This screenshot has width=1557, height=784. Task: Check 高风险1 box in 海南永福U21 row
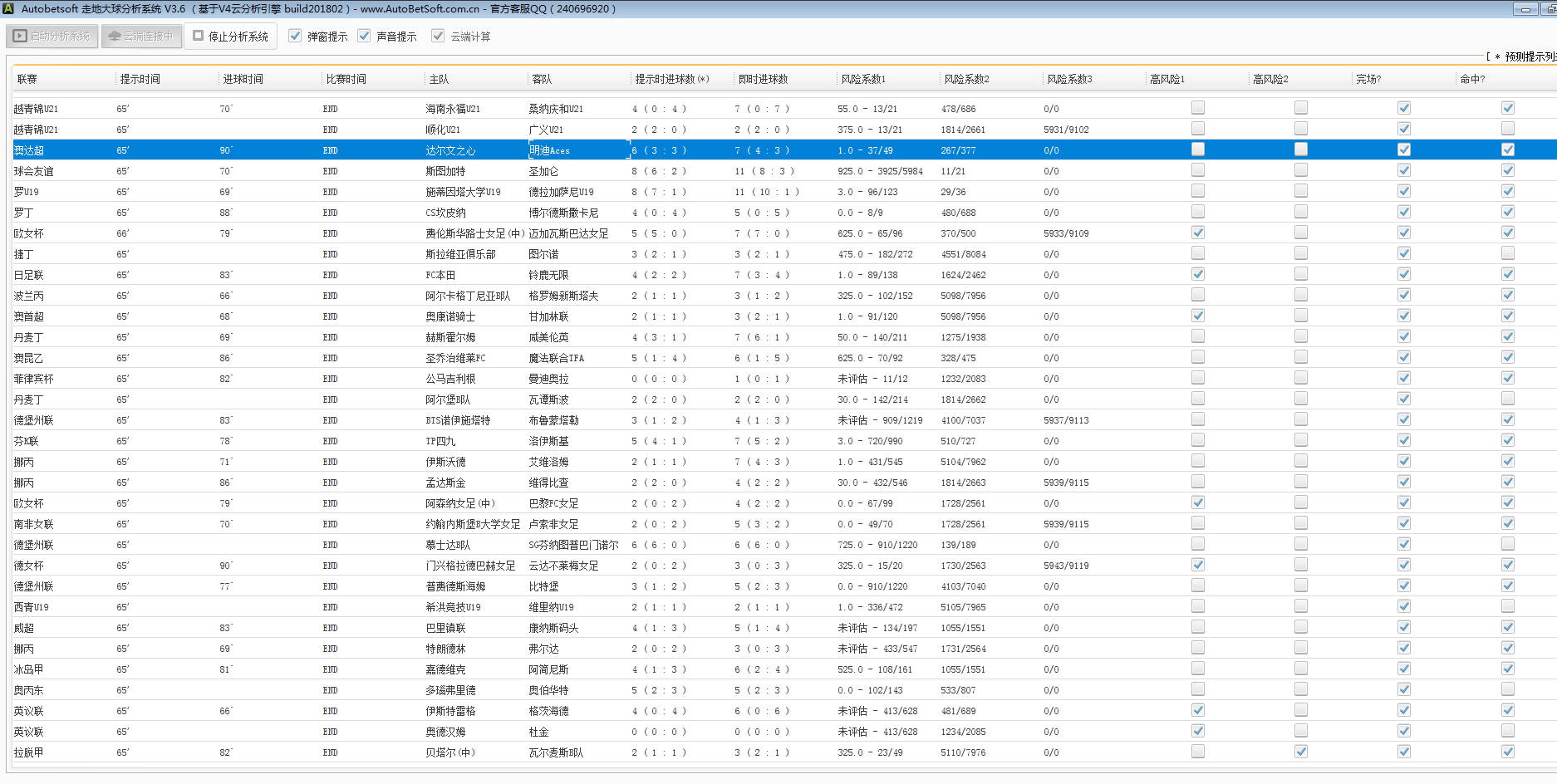[1197, 108]
